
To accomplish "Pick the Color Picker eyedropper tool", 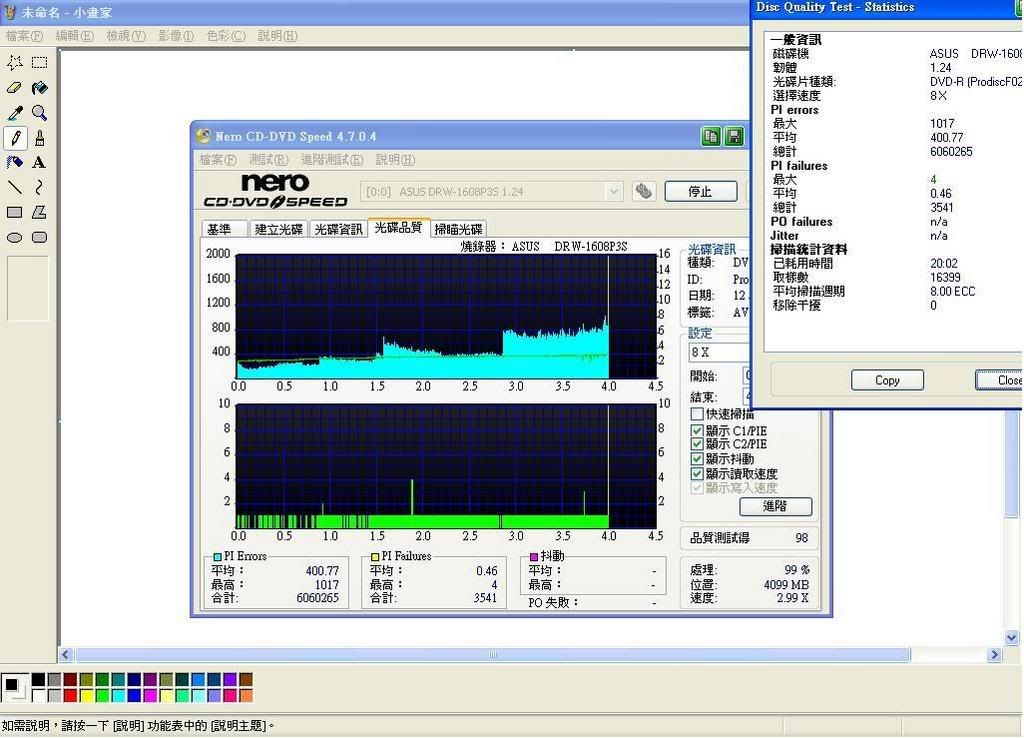I will (x=15, y=113).
